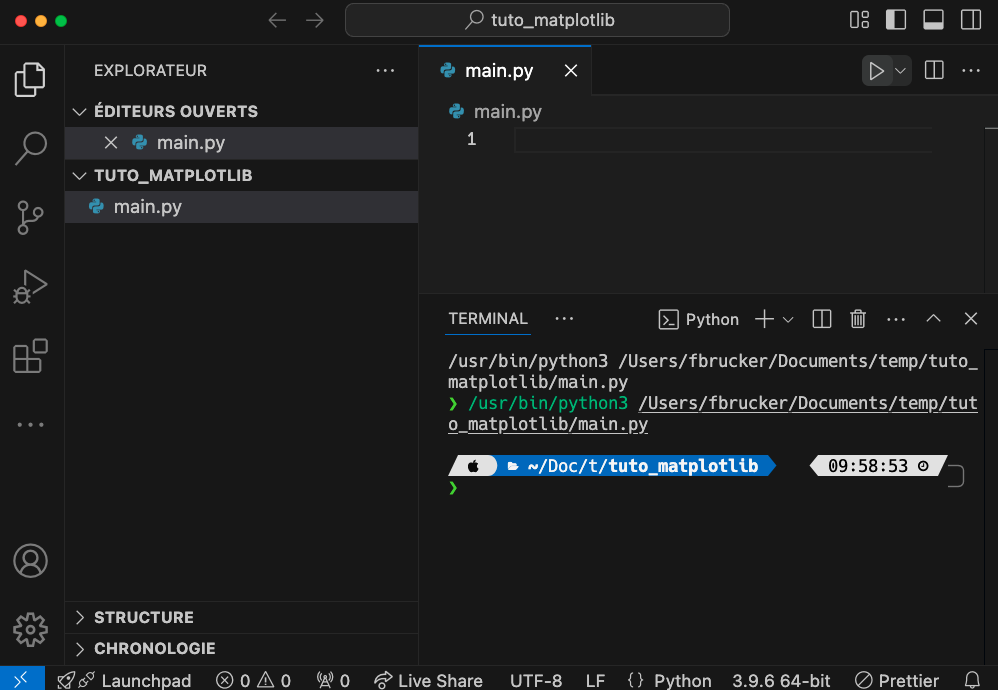Switch to the TERMINAL panel tab
This screenshot has width=998, height=690.
point(488,319)
